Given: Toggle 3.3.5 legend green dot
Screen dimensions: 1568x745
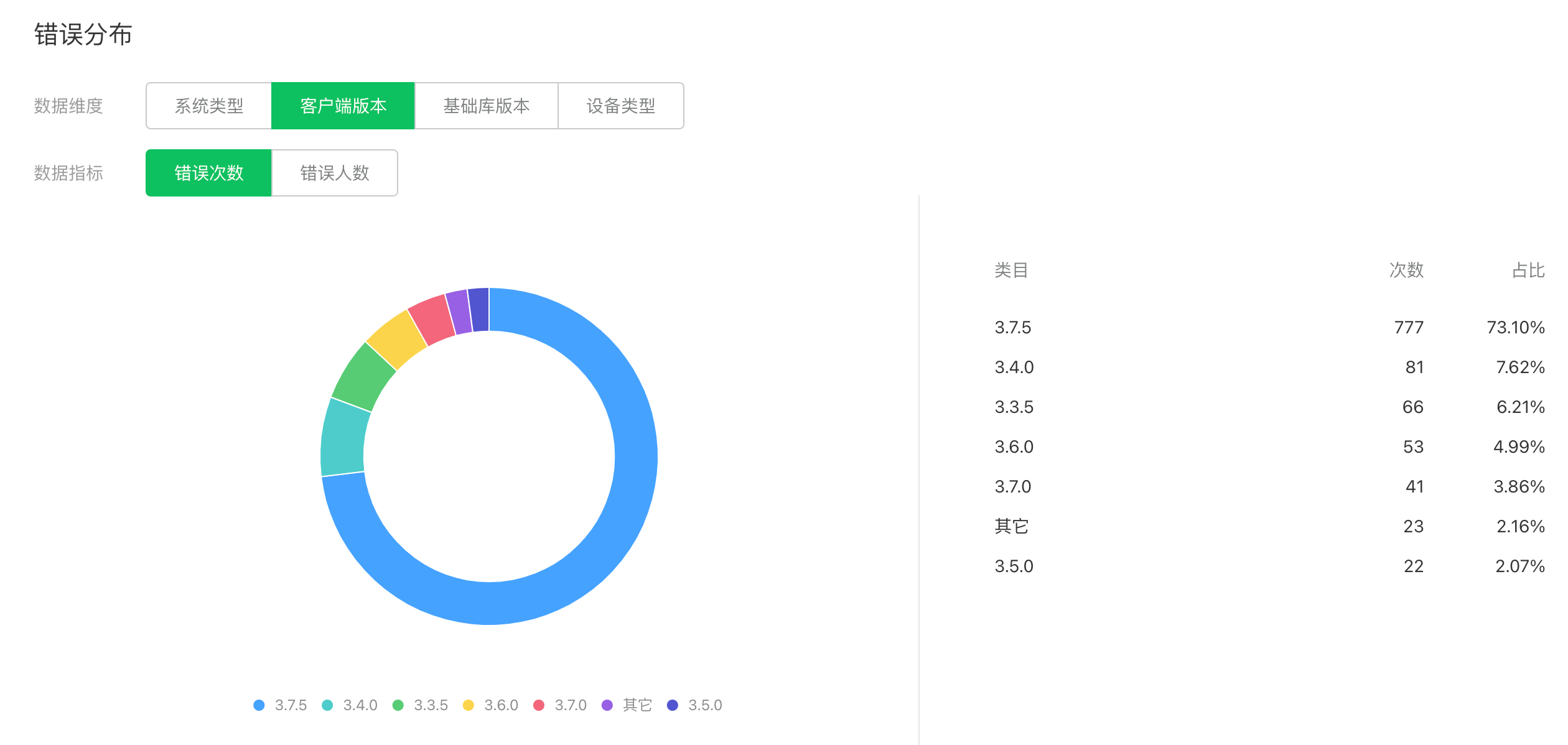Looking at the screenshot, I should (398, 705).
